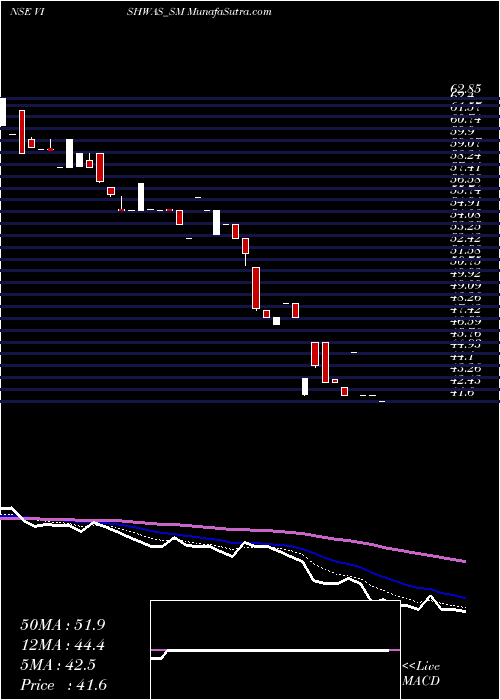
Task: Select the 47.42 price axis label
Action: coord(465,309)
